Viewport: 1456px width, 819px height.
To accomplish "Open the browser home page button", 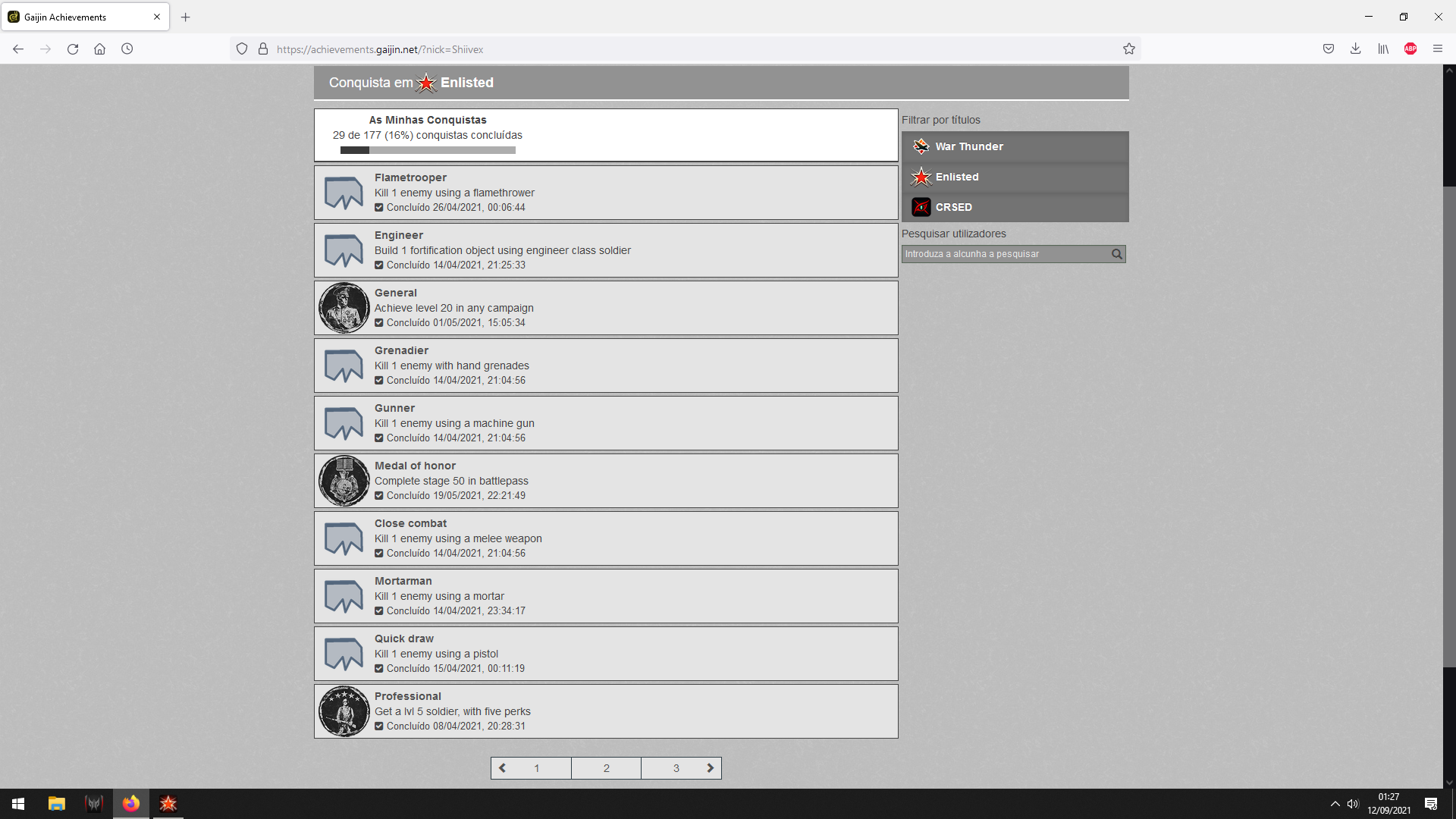I will coord(99,49).
